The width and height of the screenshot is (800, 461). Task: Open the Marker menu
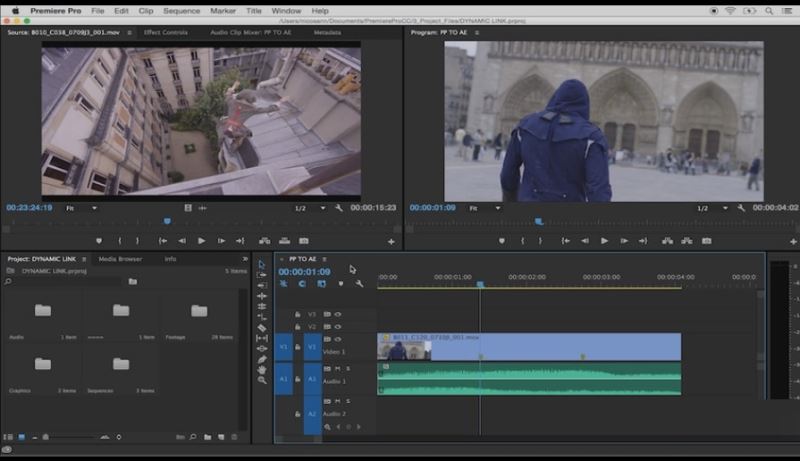point(223,11)
